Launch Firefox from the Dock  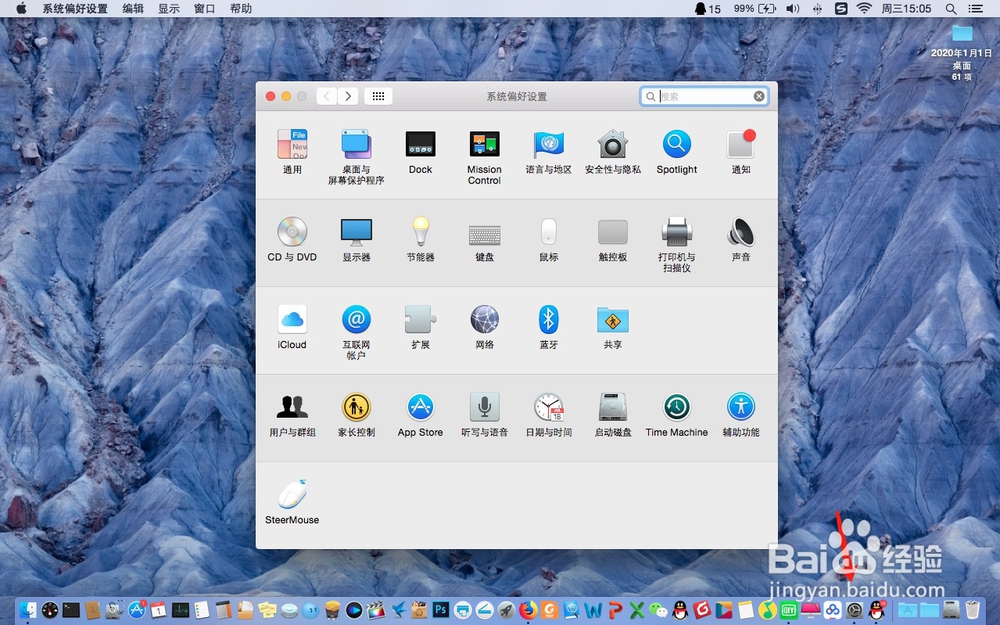[528, 610]
